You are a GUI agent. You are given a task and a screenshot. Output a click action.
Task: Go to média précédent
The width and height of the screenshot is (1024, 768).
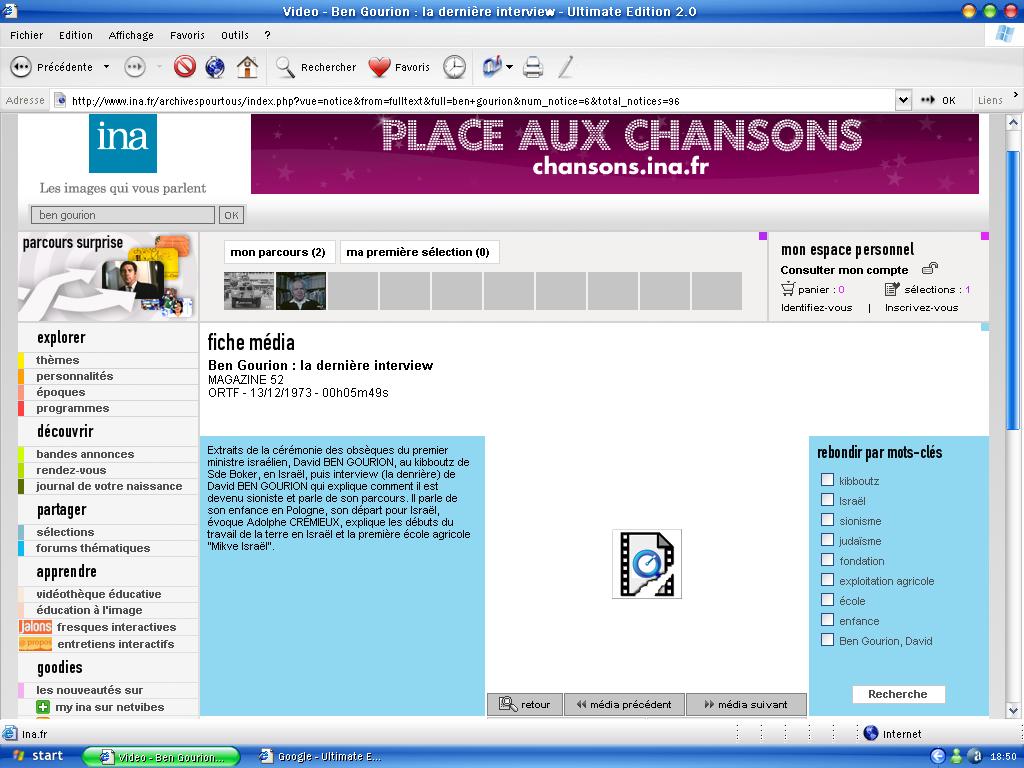pyautogui.click(x=624, y=705)
